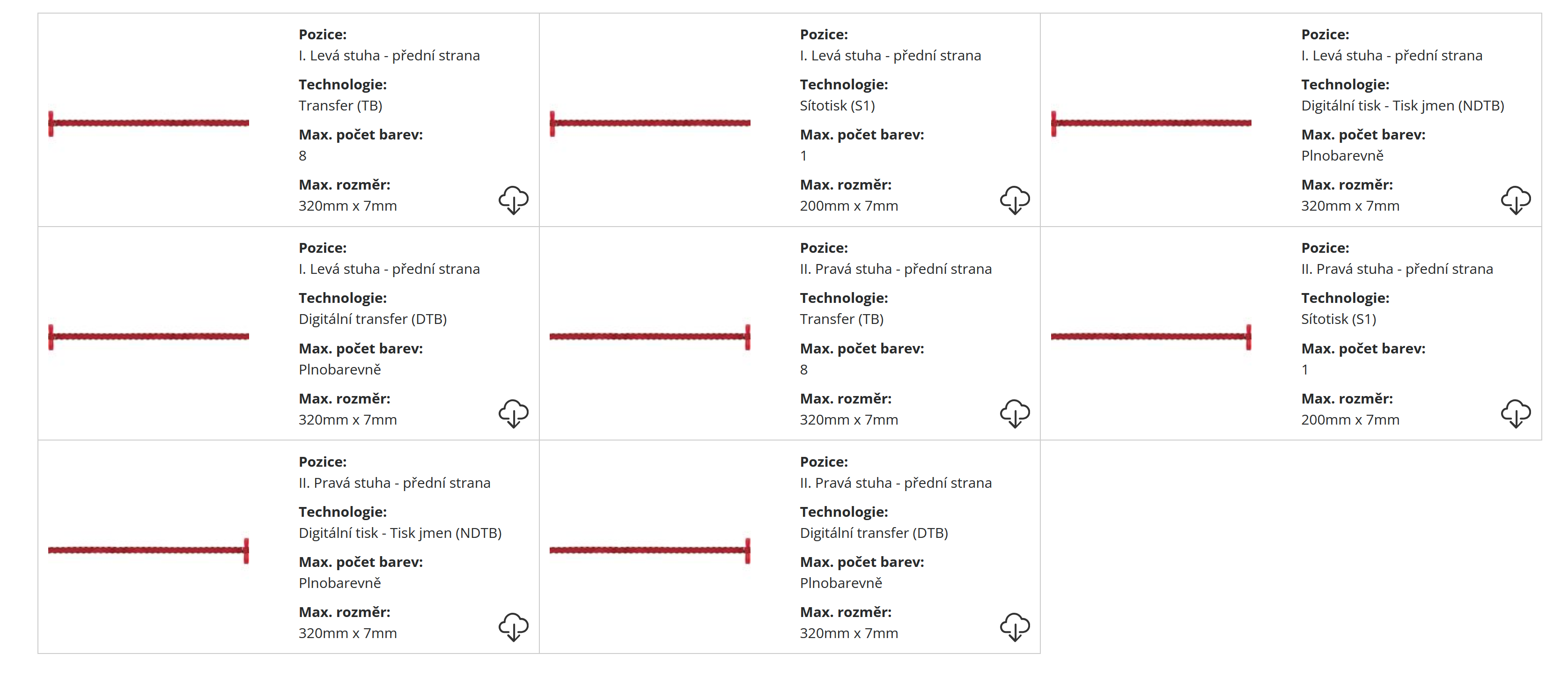Click the 200mm x 7mm size under left ribbon Sítotisk

click(848, 206)
